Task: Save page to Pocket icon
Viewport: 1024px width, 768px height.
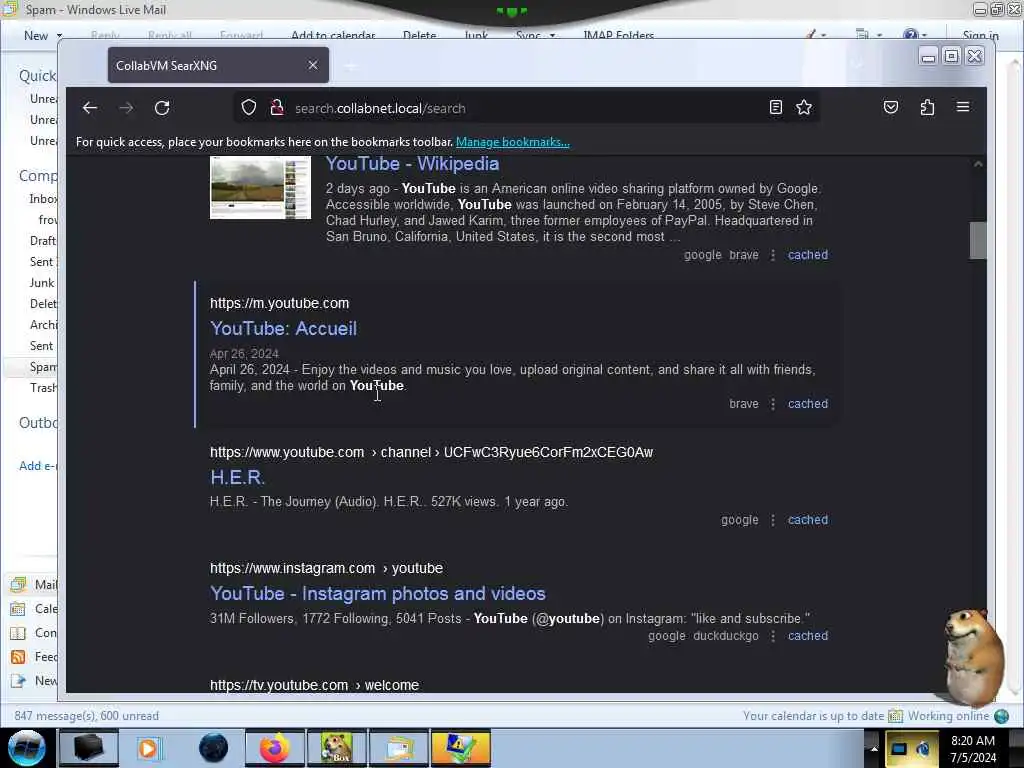Action: [x=891, y=107]
